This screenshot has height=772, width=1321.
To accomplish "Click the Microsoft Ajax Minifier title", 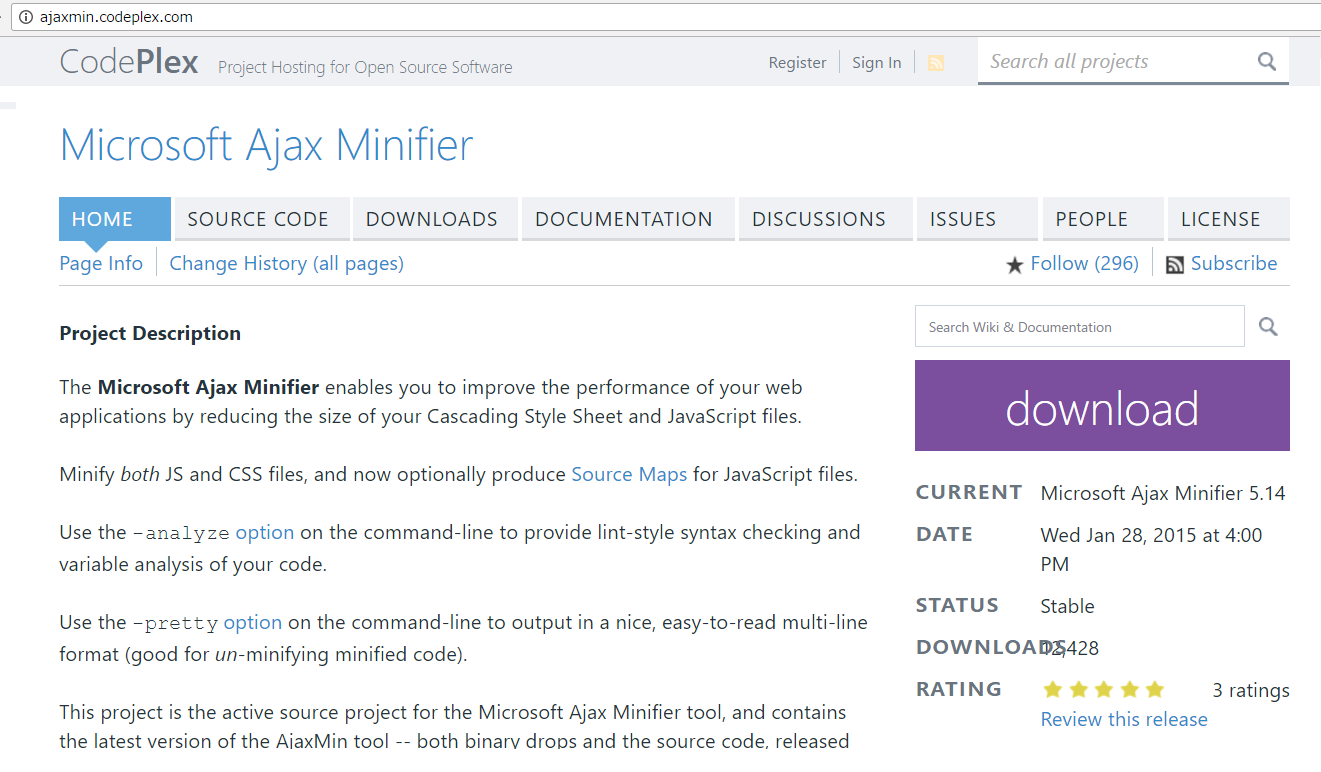I will 266,145.
